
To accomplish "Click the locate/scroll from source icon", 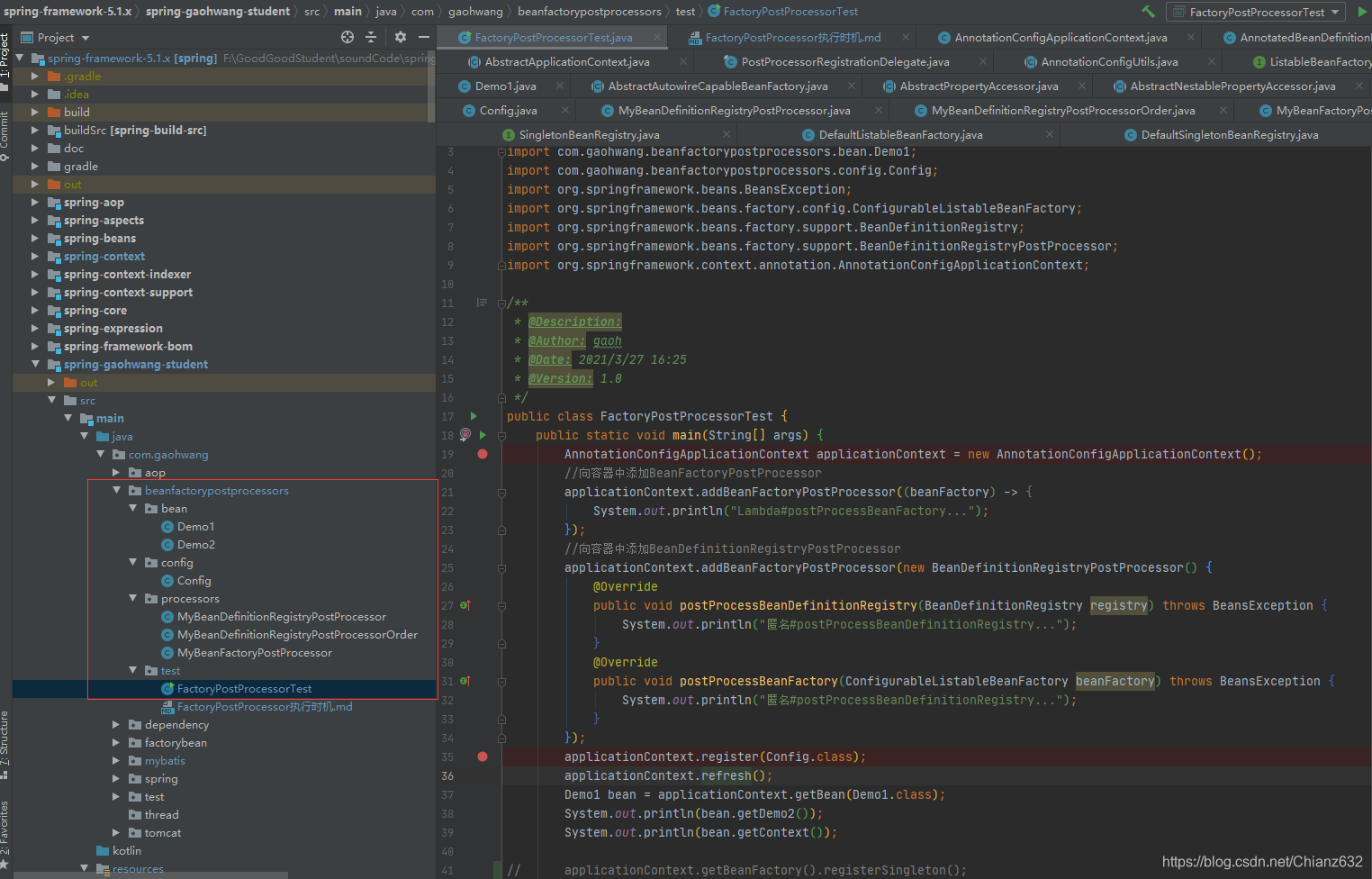I will [348, 37].
